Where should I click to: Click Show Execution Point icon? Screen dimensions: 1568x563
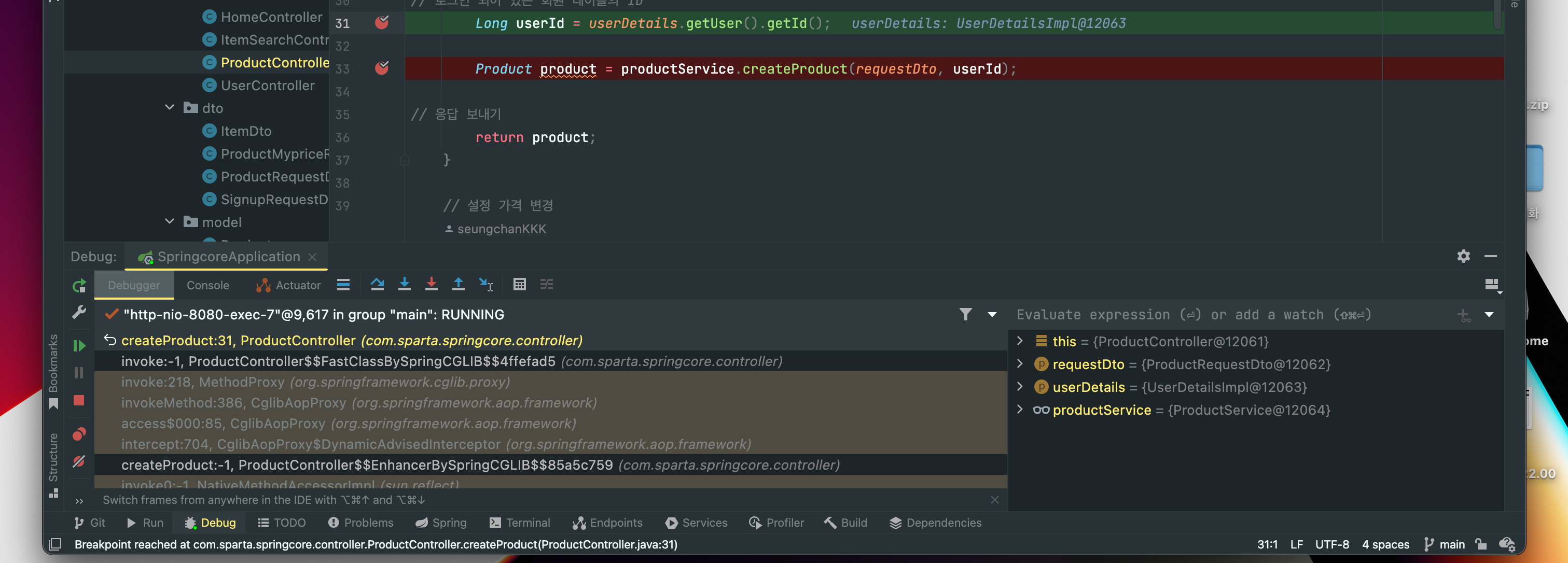click(x=343, y=285)
